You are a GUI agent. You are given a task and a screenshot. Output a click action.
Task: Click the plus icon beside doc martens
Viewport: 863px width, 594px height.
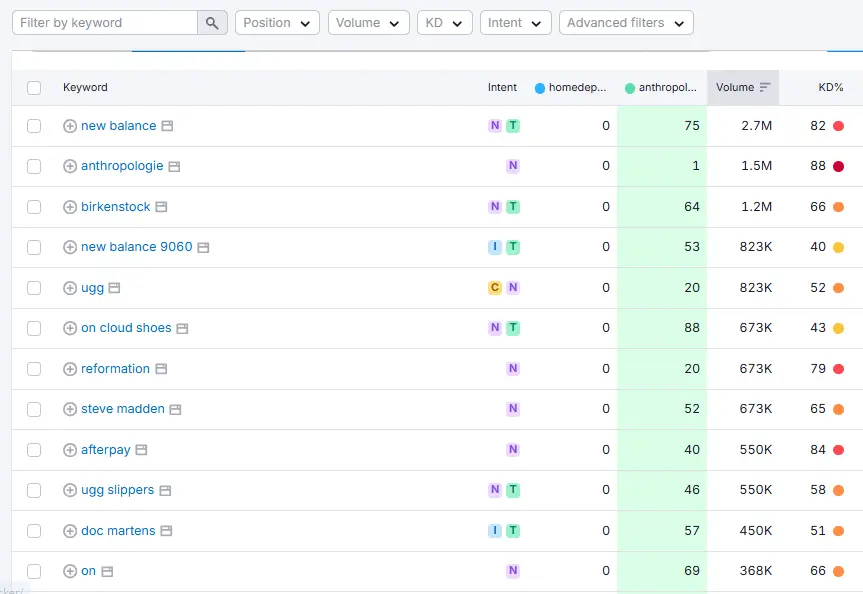coord(70,531)
